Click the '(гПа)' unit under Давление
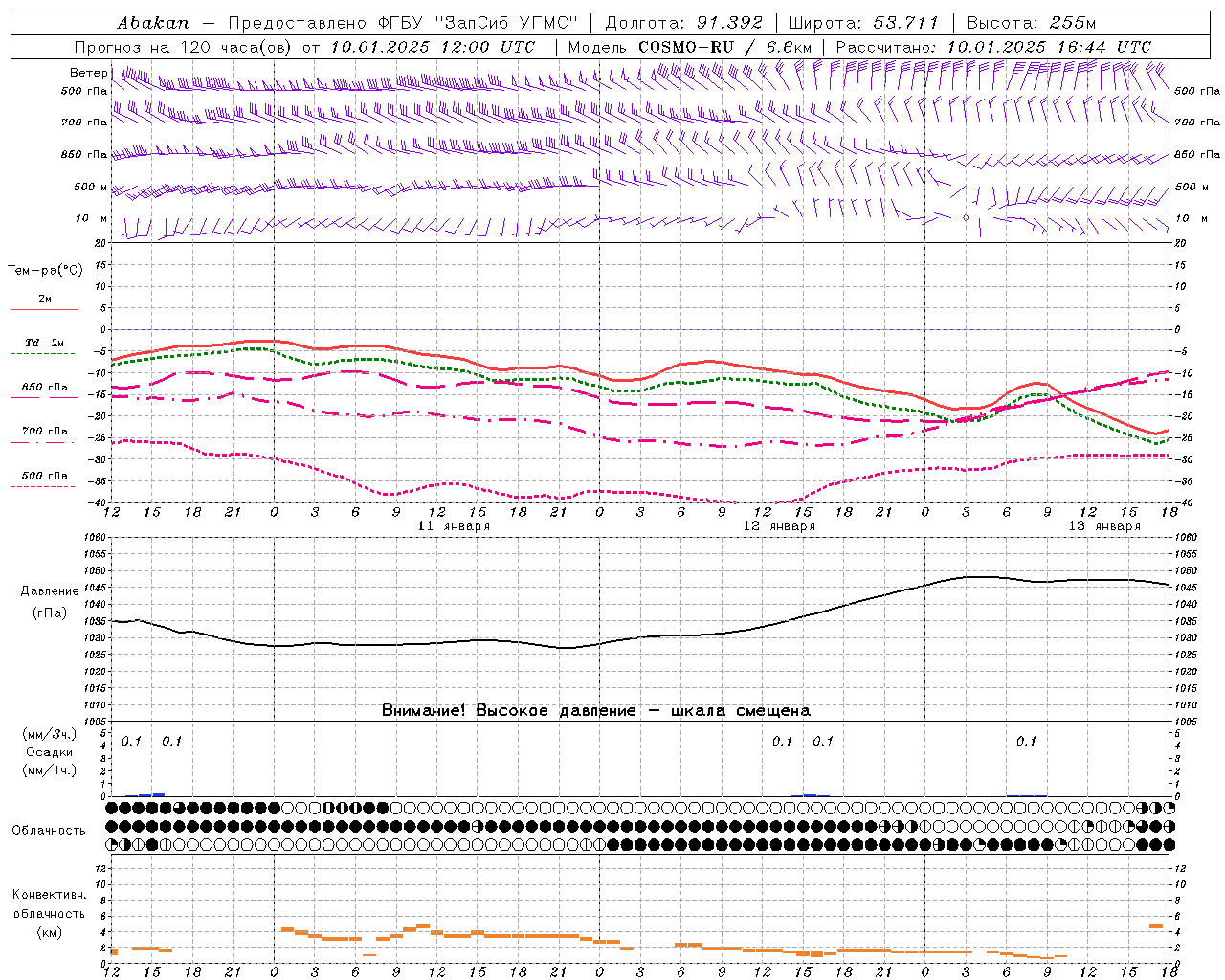Screen dimensions: 1225x980 pyautogui.click(x=49, y=612)
